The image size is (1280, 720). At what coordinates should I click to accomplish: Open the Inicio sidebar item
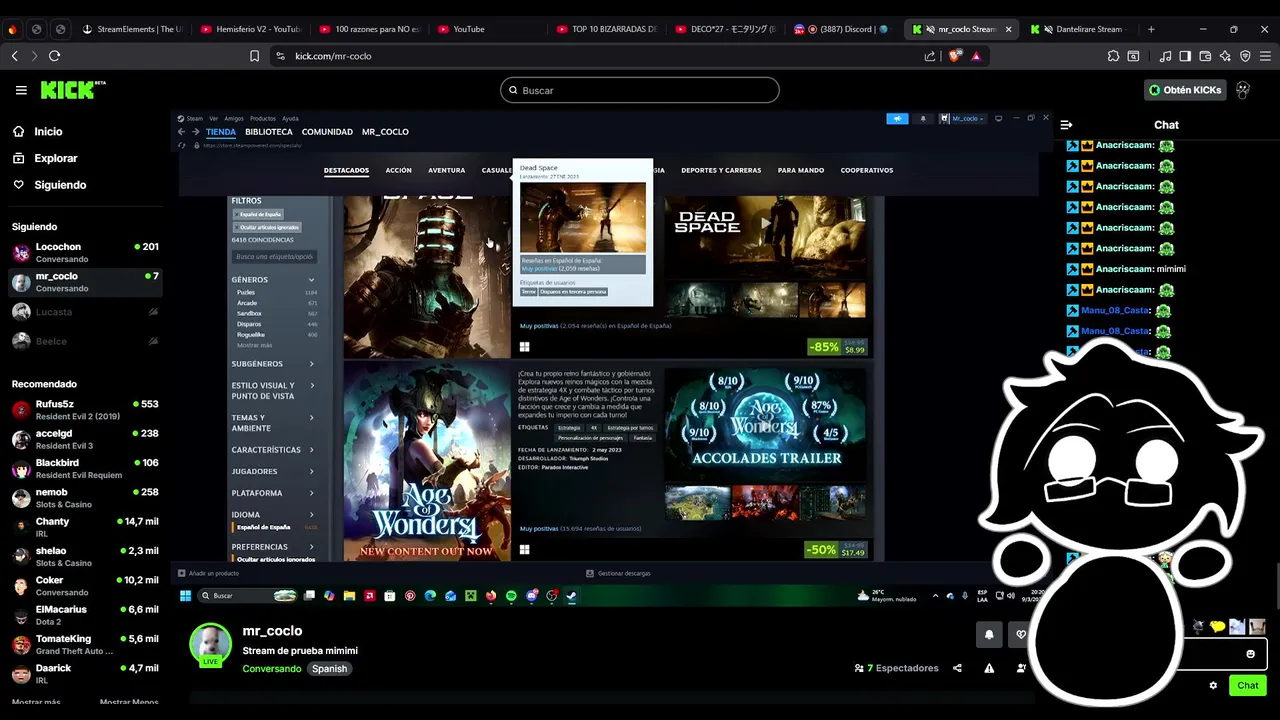(x=37, y=131)
